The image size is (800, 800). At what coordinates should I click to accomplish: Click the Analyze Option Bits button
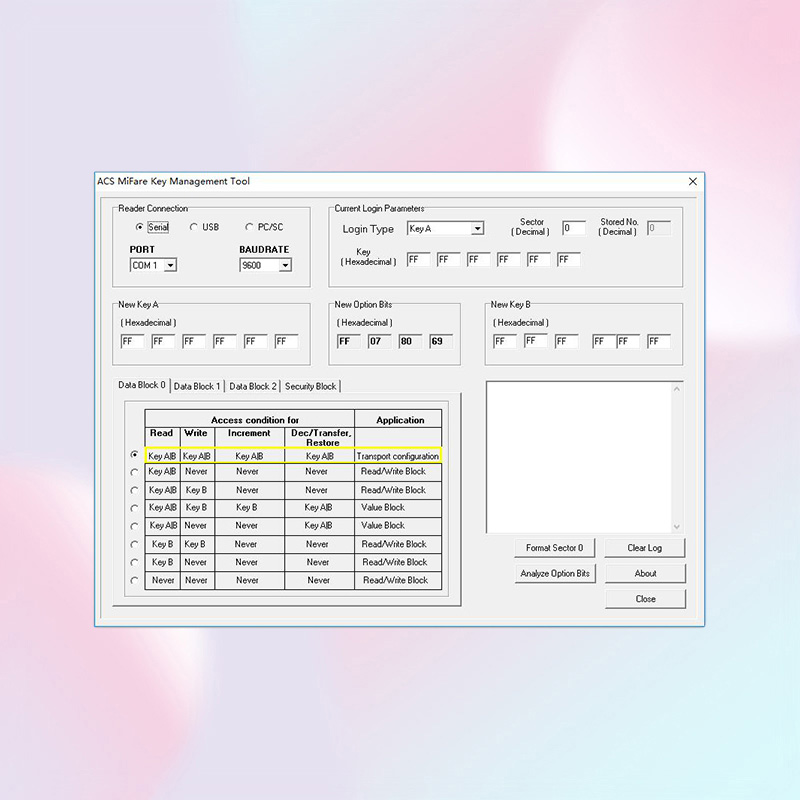555,573
